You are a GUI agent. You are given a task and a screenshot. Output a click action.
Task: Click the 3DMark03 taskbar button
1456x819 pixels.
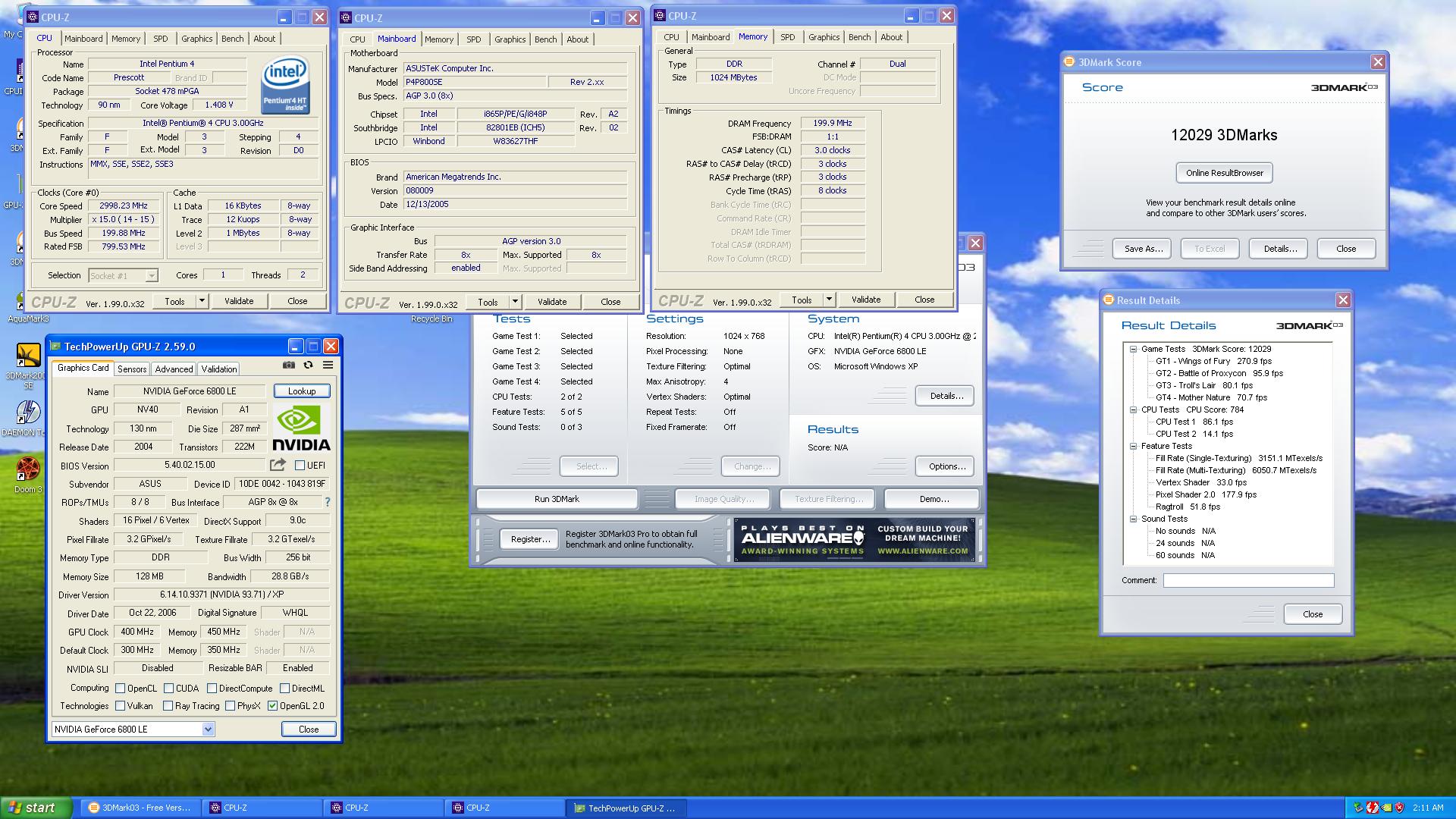[142, 808]
